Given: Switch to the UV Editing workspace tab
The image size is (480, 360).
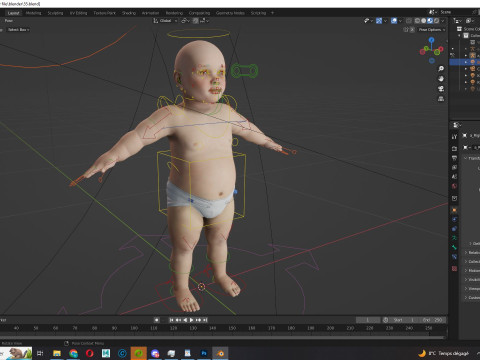Looking at the screenshot, I should 78,13.
